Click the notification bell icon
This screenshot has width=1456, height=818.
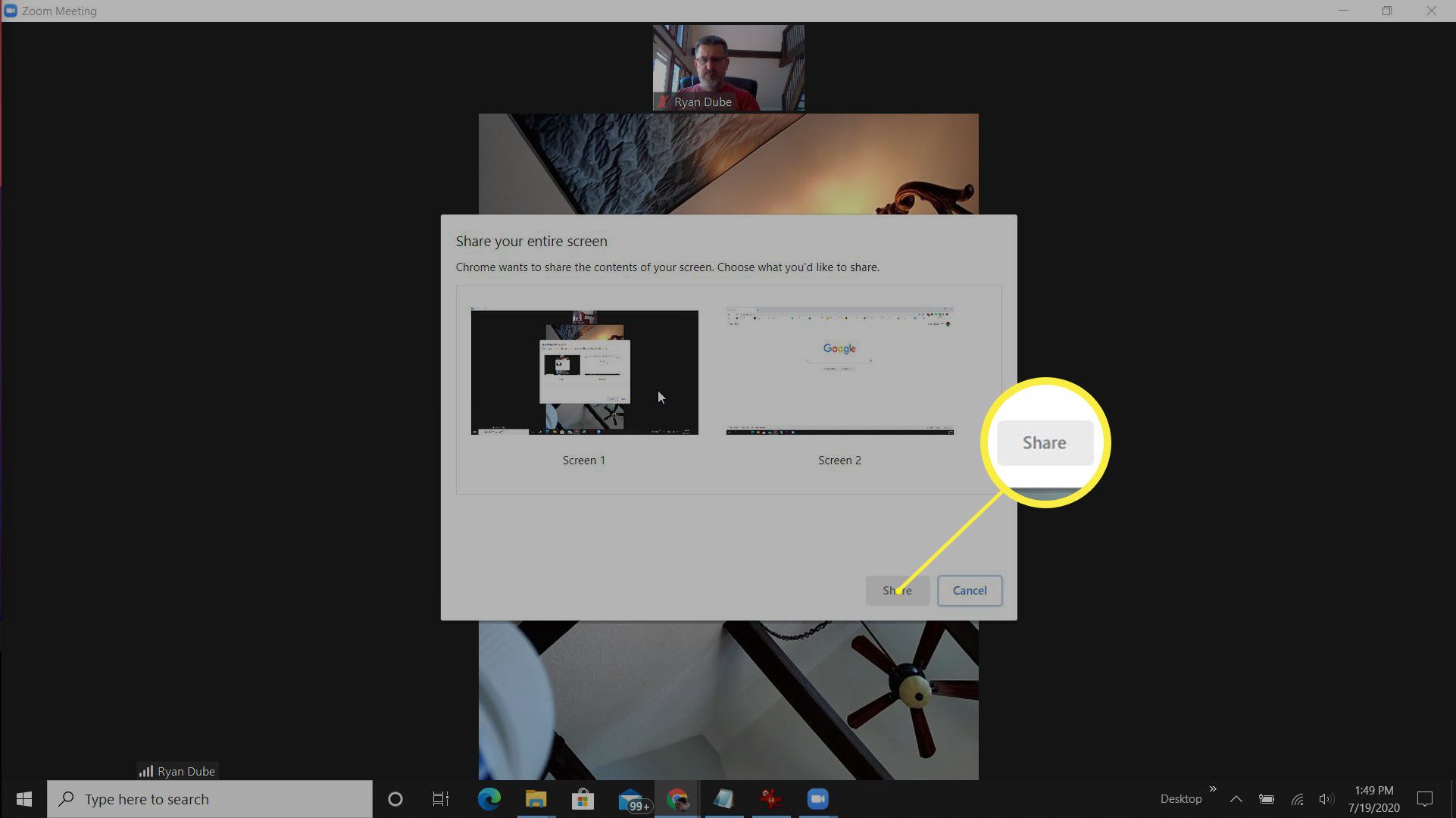pyautogui.click(x=1429, y=798)
